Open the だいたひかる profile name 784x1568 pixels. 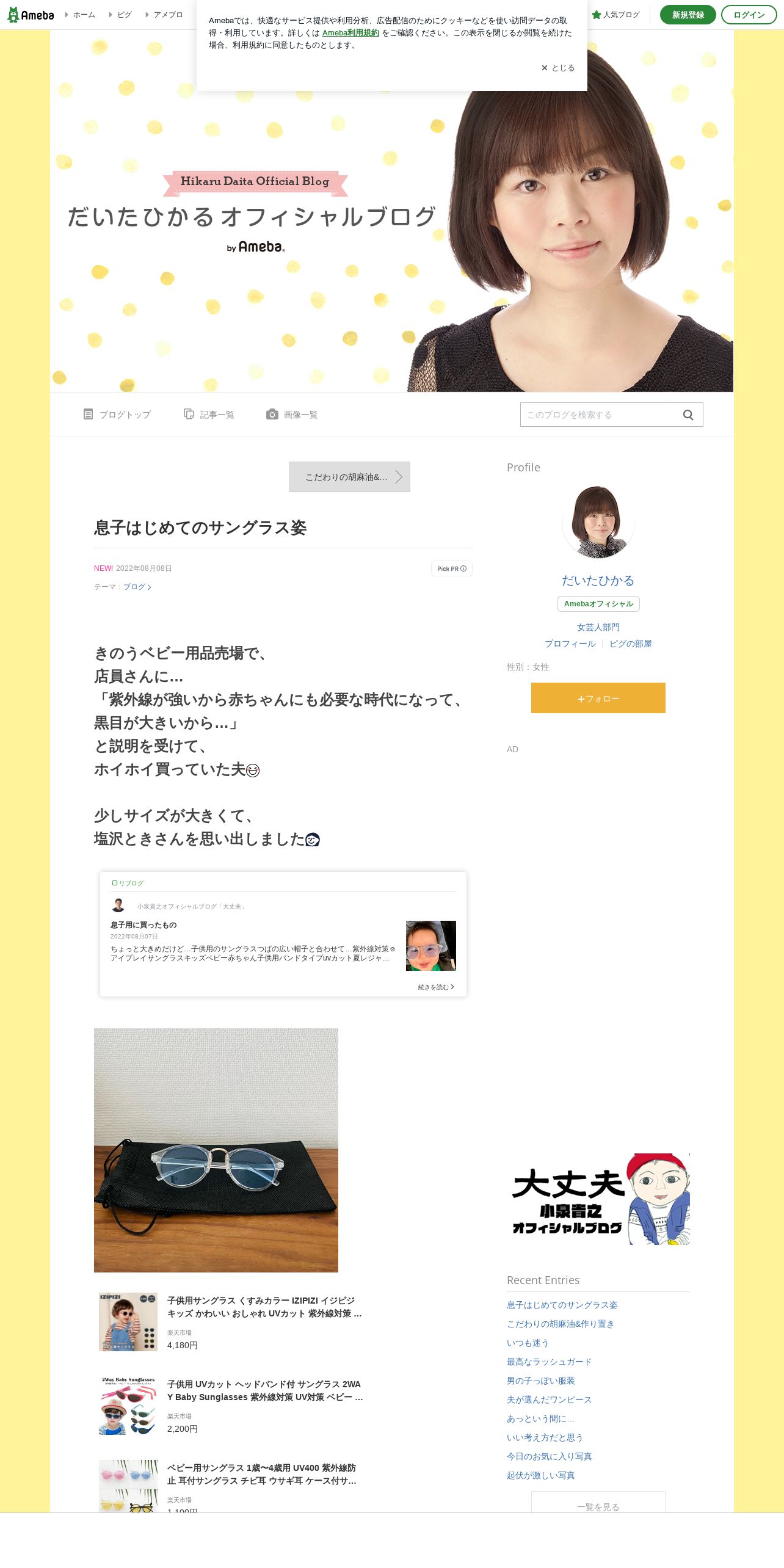(x=598, y=581)
